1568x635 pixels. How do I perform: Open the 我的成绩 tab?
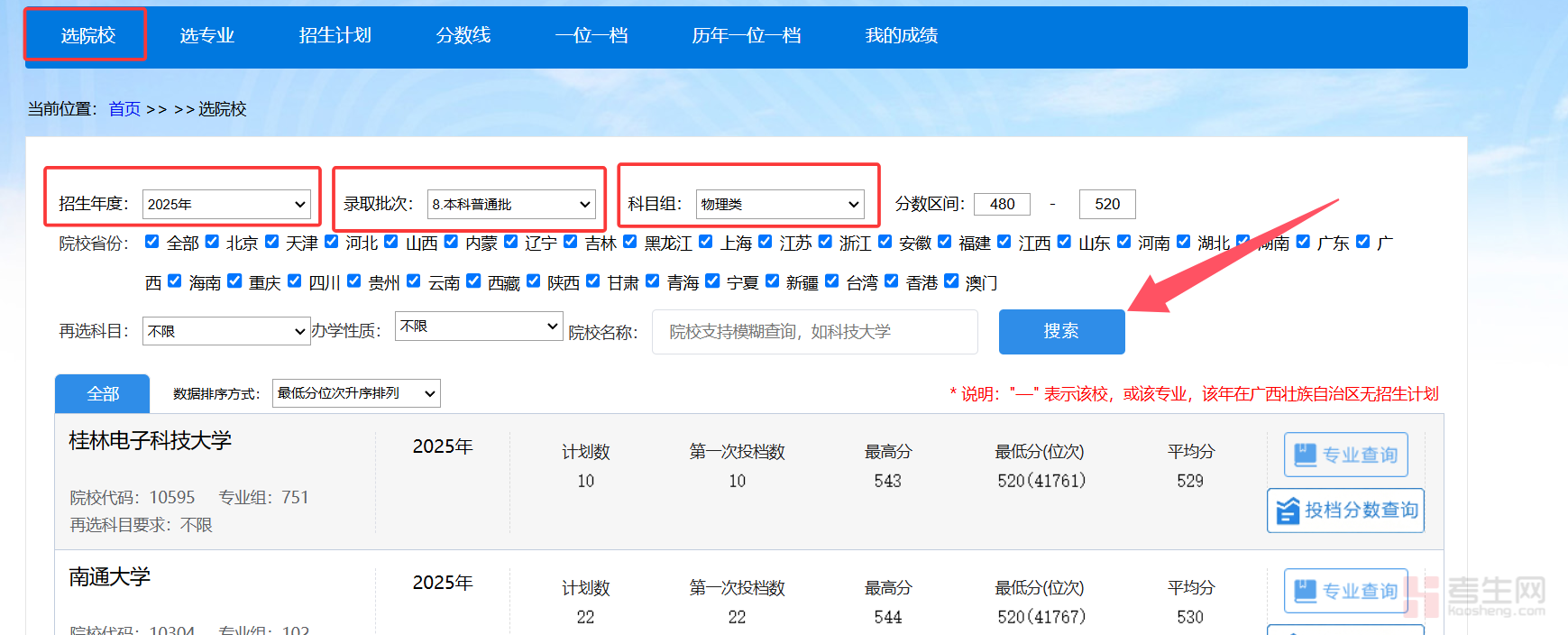[x=901, y=35]
